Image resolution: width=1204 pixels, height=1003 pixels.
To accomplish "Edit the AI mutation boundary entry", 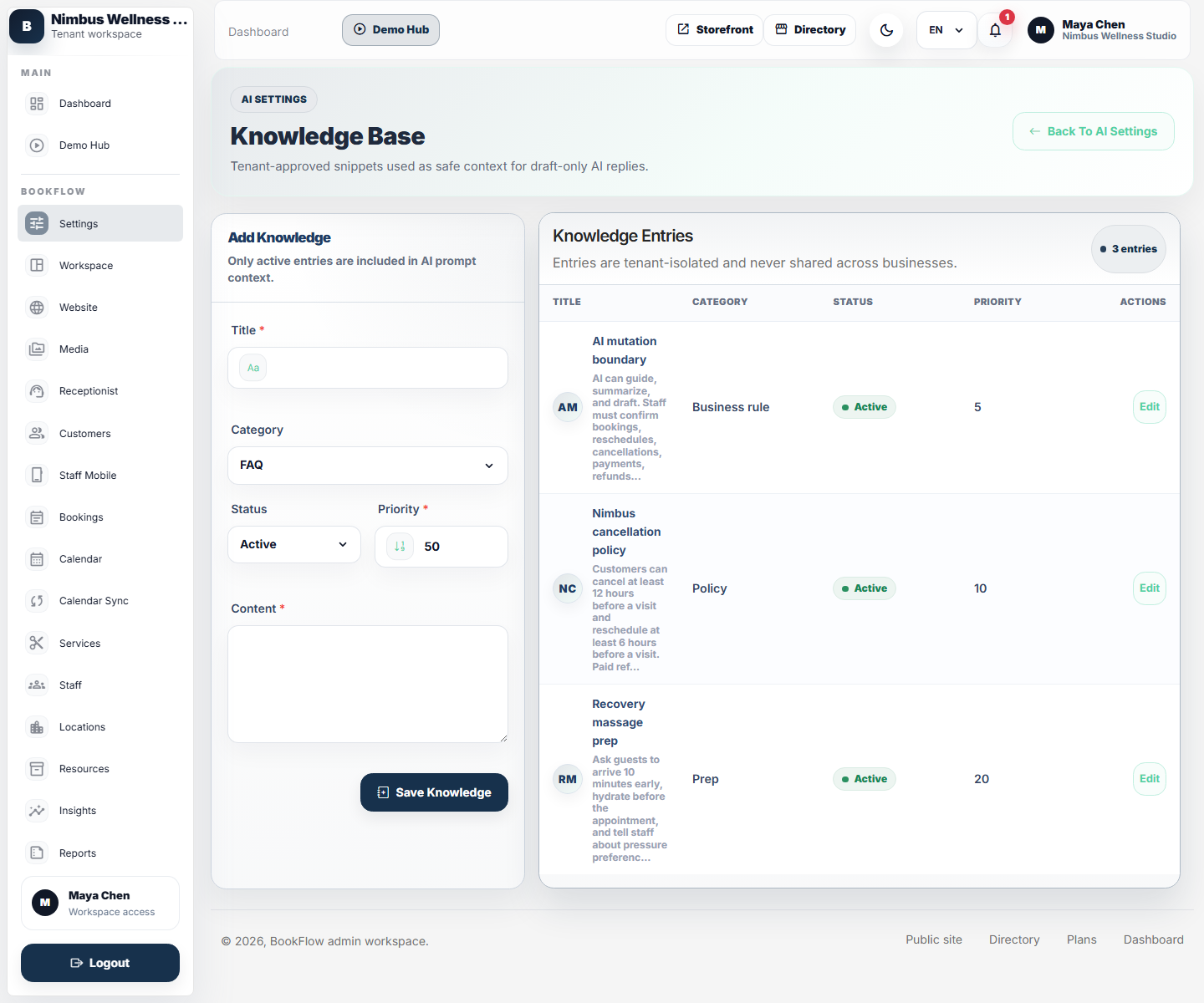I will click(1150, 407).
